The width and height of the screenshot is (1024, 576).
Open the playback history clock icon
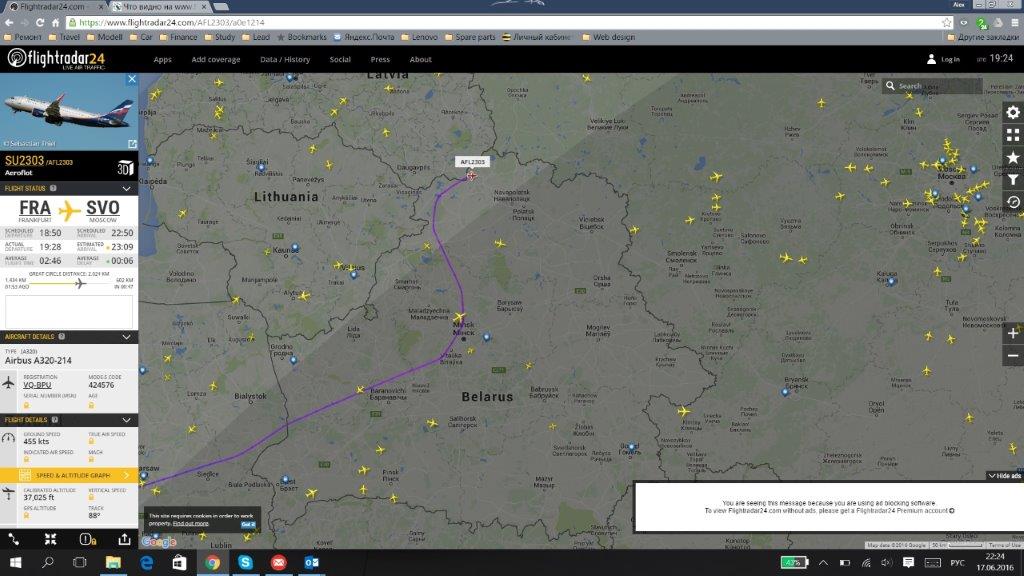[x=1012, y=202]
